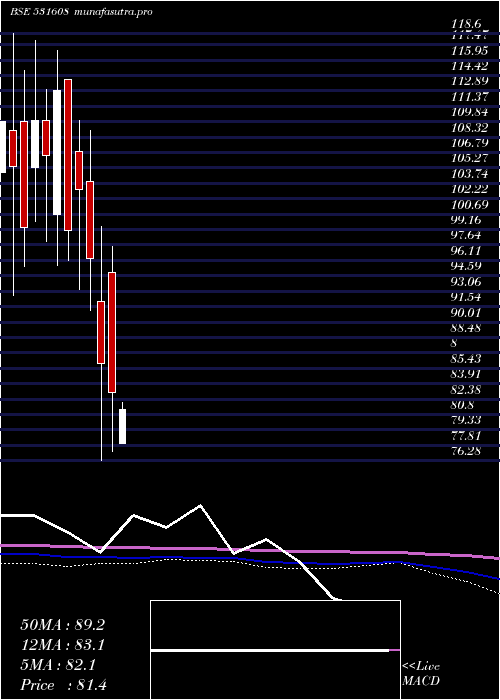Click the 97.64 price axis label
This screenshot has width=500, height=700.
pyautogui.click(x=467, y=236)
